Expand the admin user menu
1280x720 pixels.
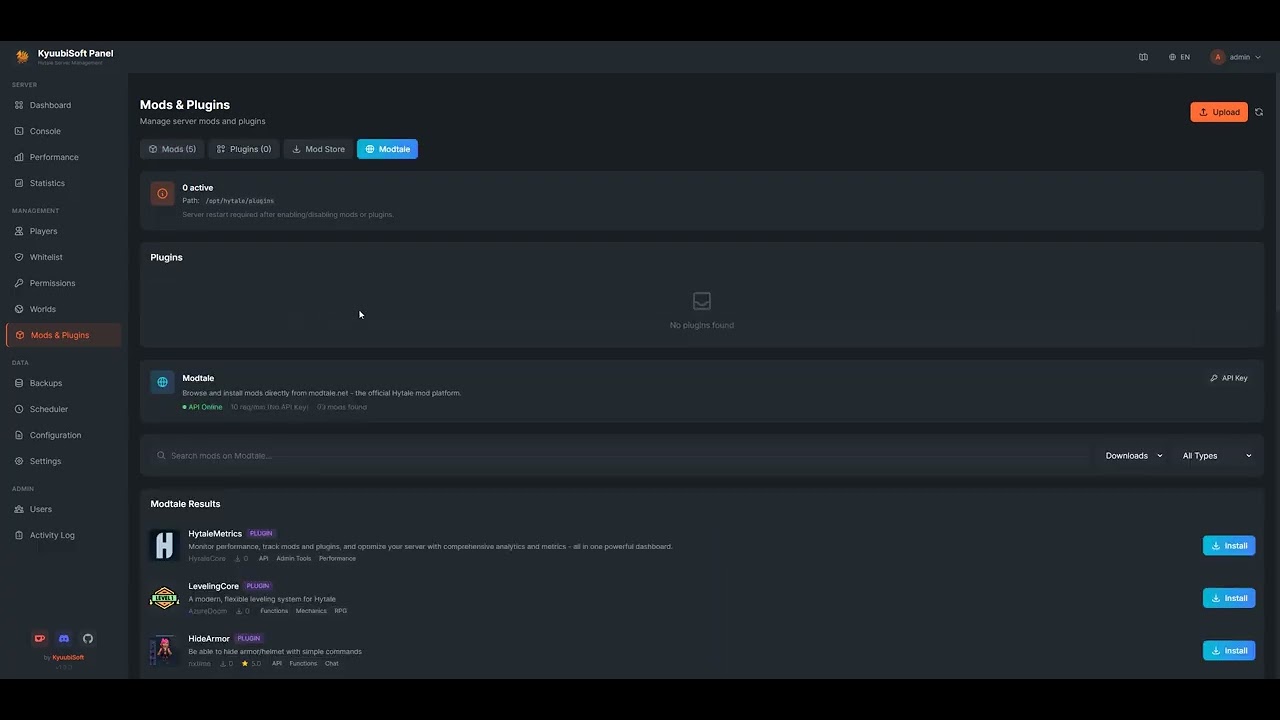click(1236, 57)
